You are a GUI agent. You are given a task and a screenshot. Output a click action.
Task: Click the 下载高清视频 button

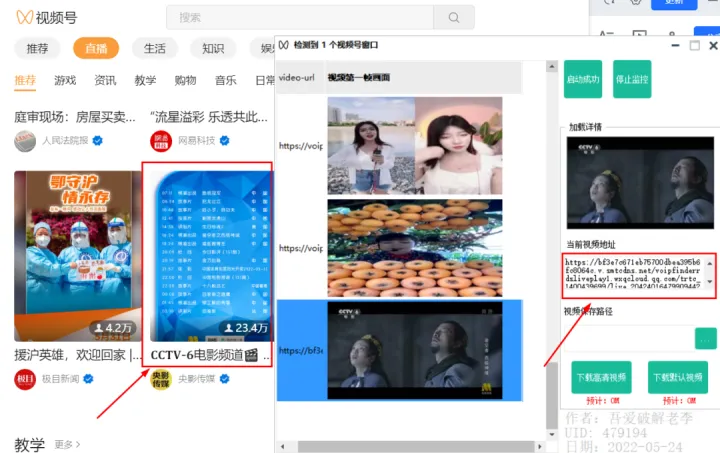coord(601,377)
